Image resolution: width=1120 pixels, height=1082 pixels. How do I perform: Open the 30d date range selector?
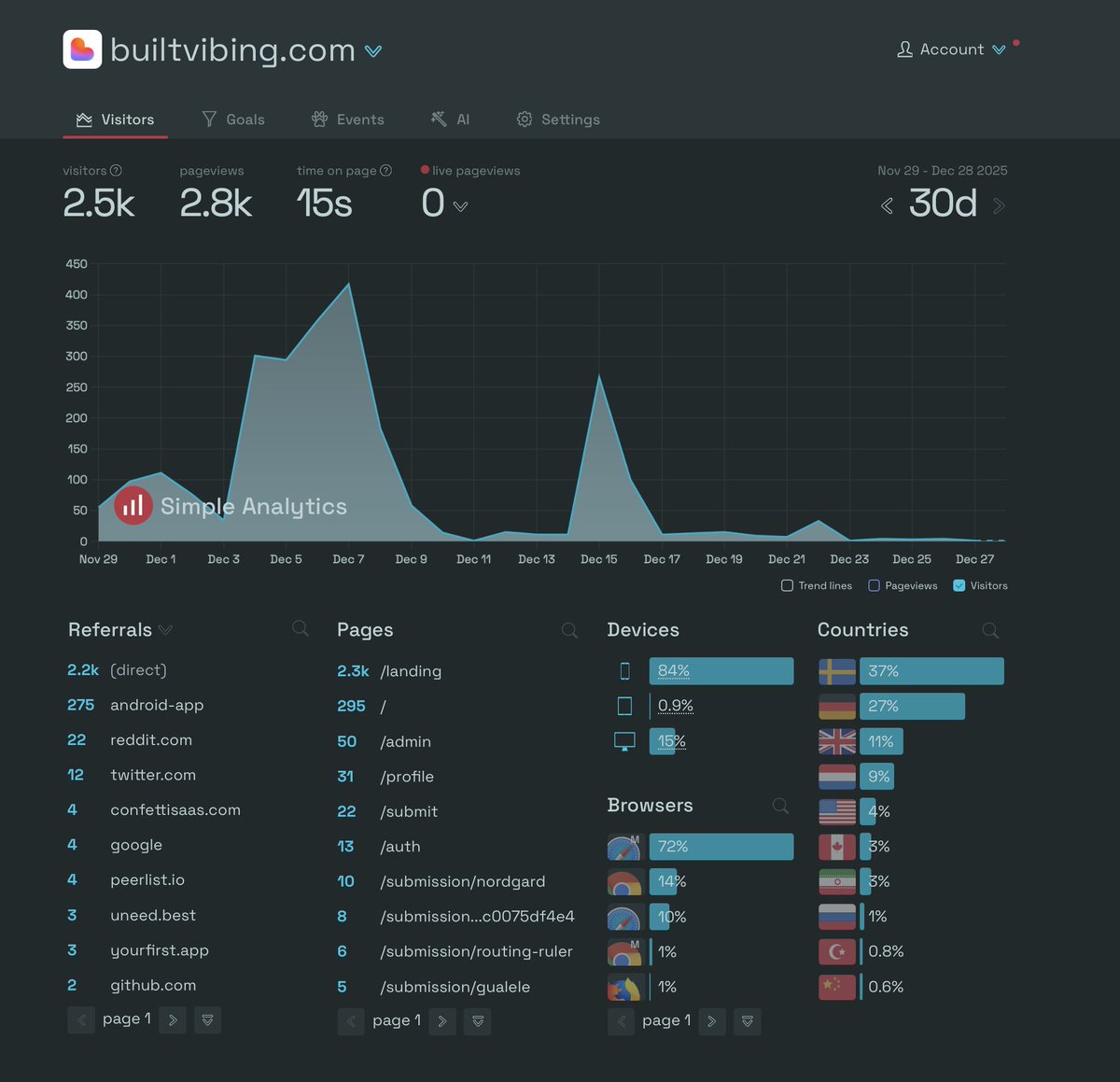(943, 204)
